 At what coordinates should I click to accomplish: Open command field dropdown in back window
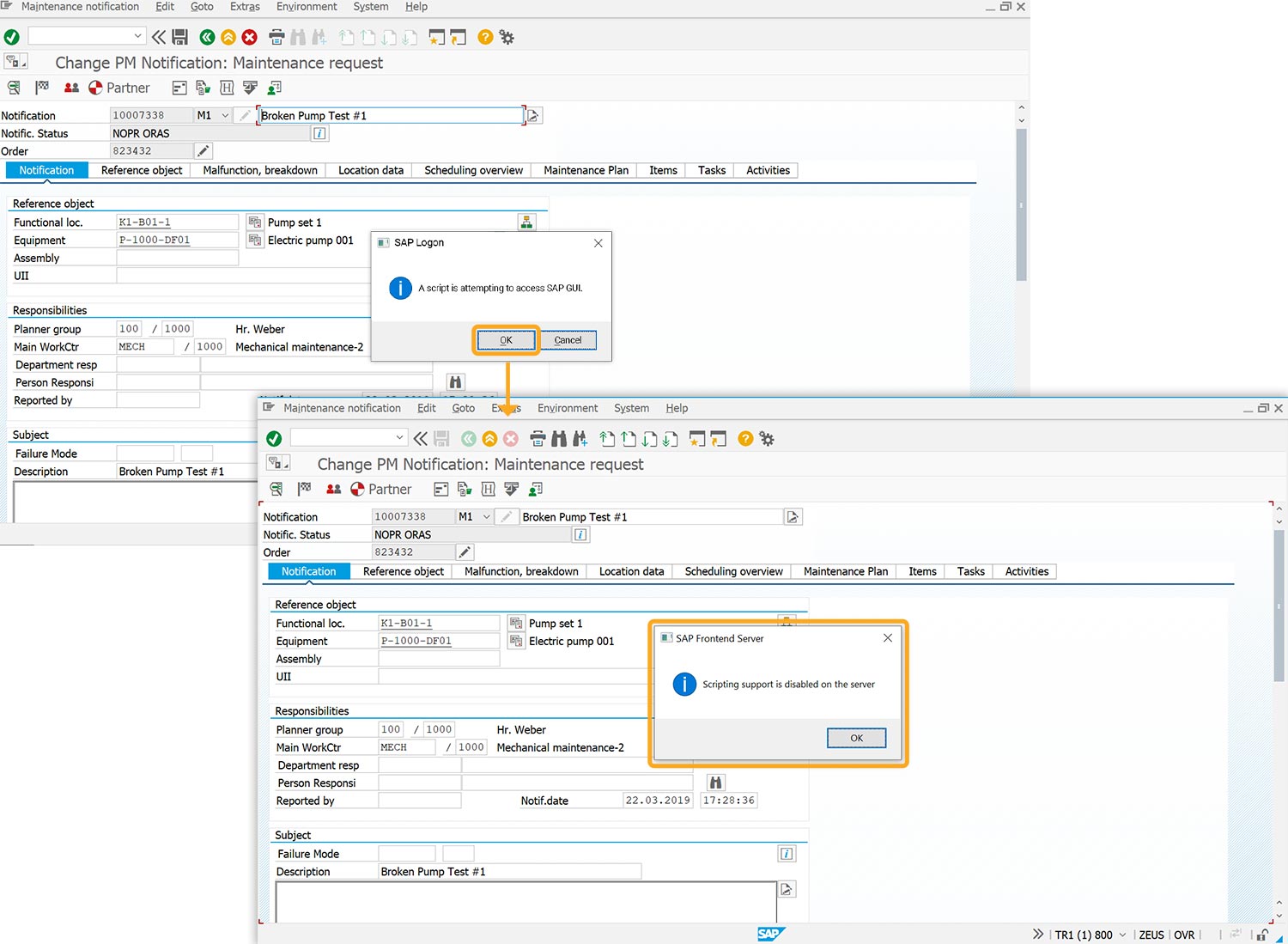(137, 36)
